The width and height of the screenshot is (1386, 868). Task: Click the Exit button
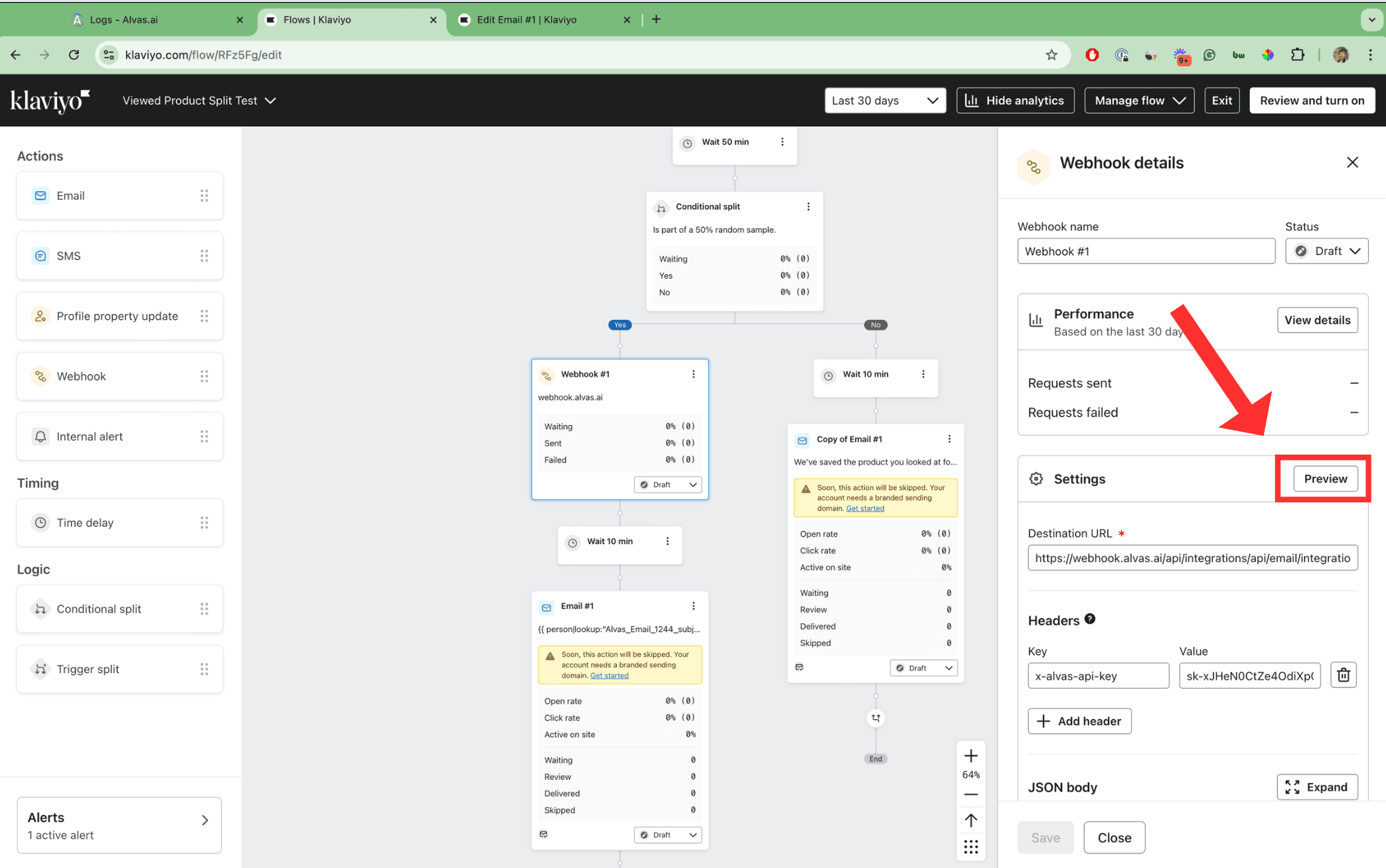pyautogui.click(x=1221, y=101)
